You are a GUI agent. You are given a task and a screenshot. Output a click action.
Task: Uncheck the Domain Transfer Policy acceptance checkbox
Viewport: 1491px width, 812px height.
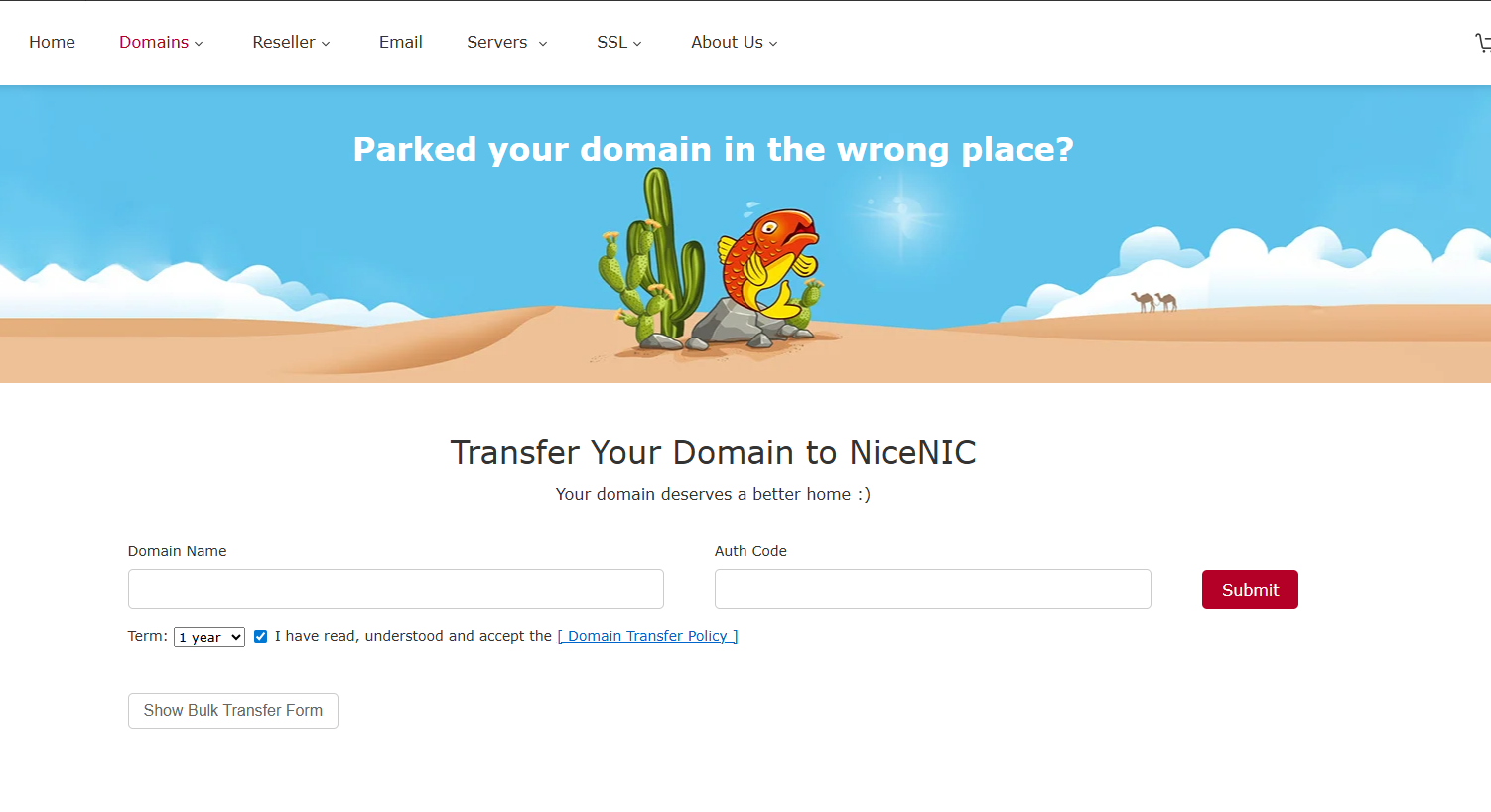(x=260, y=636)
